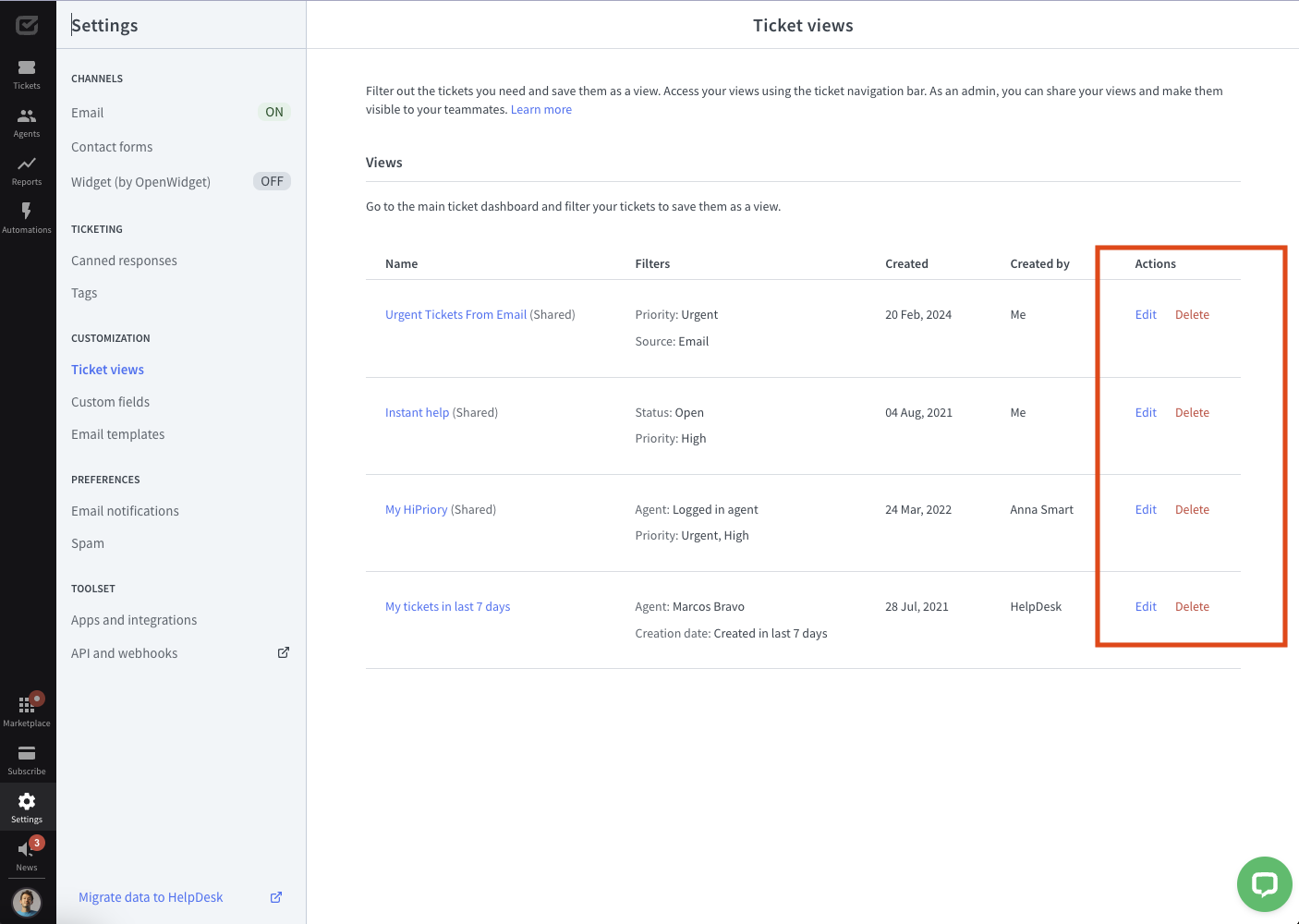Open the Agents section in sidebar
This screenshot has width=1299, height=924.
[x=27, y=123]
